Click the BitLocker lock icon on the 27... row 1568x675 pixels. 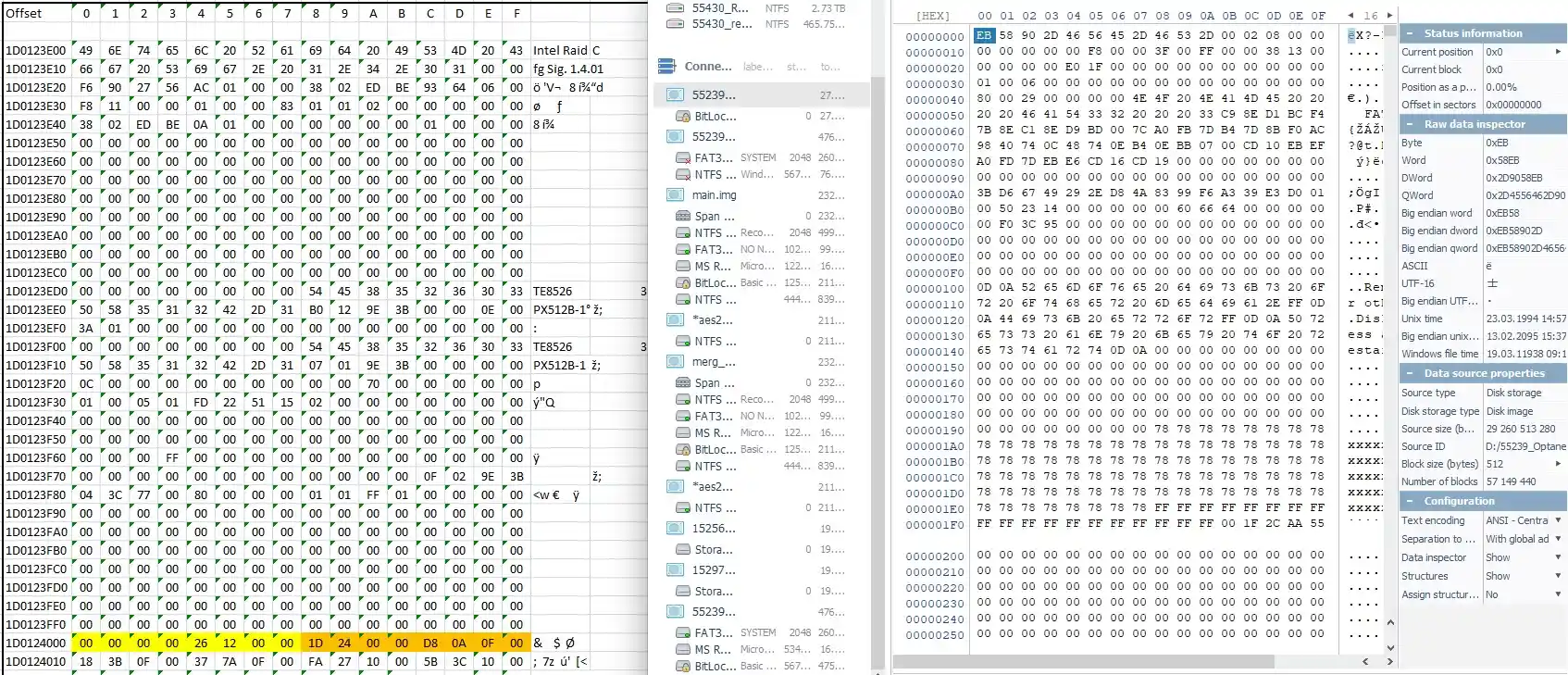683,117
